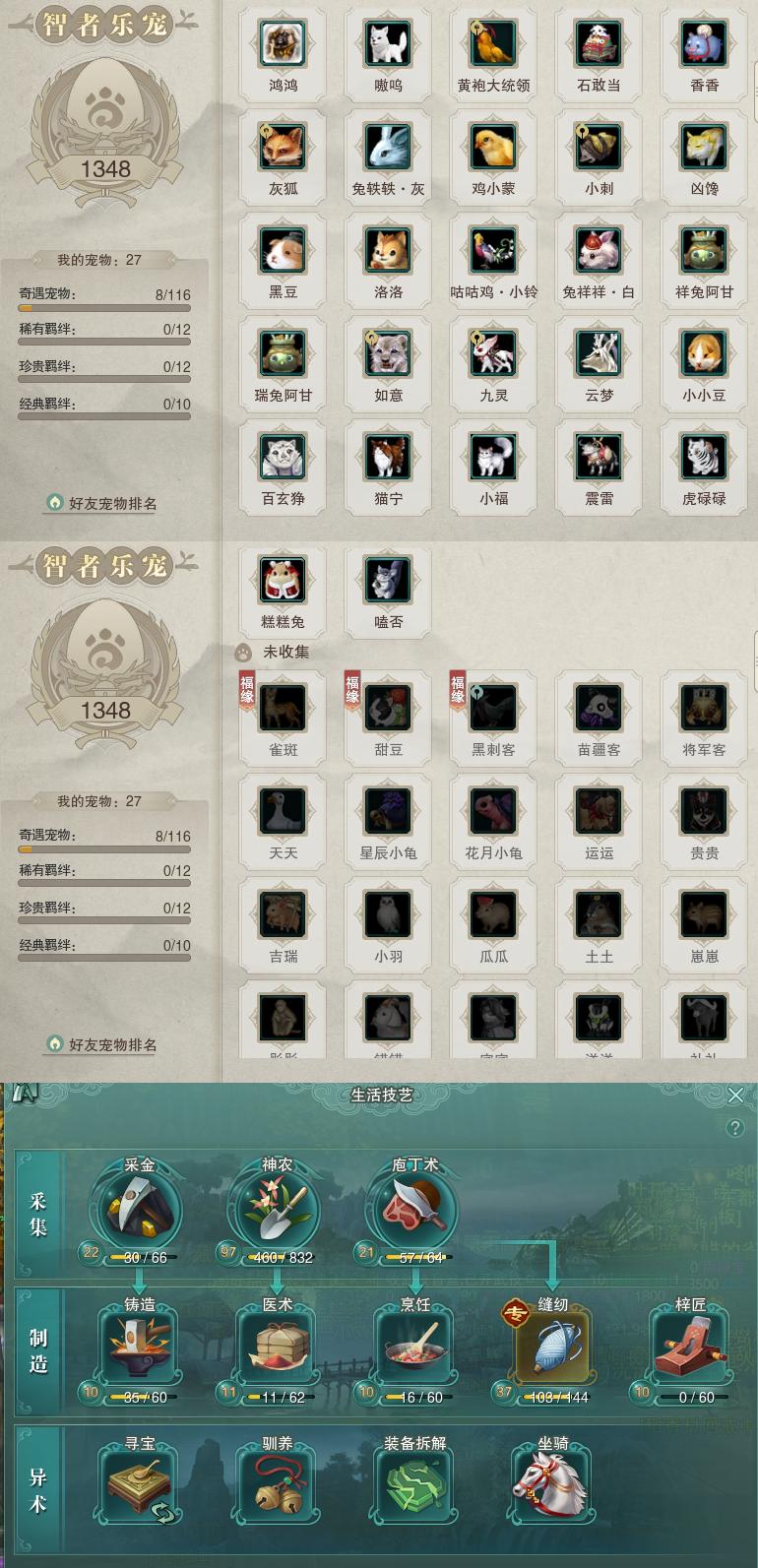This screenshot has width=758, height=1568.
Task: Select the 采金 mining skill icon
Action: point(139,1210)
